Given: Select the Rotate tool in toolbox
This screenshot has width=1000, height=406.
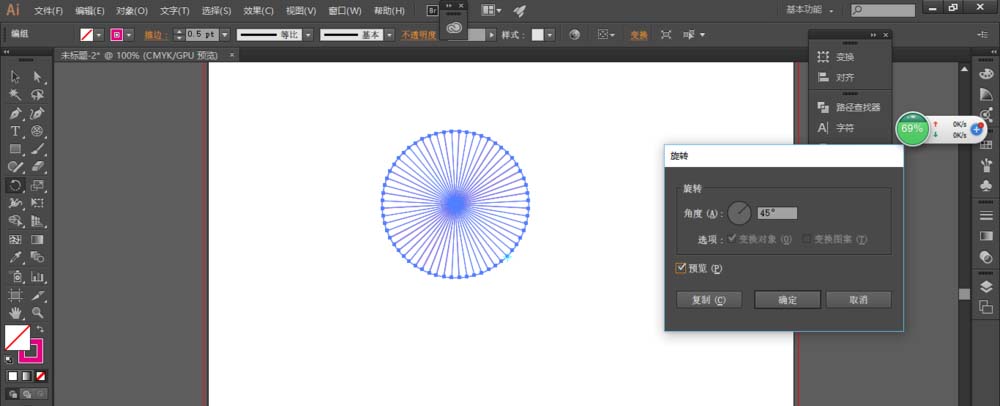Looking at the screenshot, I should click(15, 185).
